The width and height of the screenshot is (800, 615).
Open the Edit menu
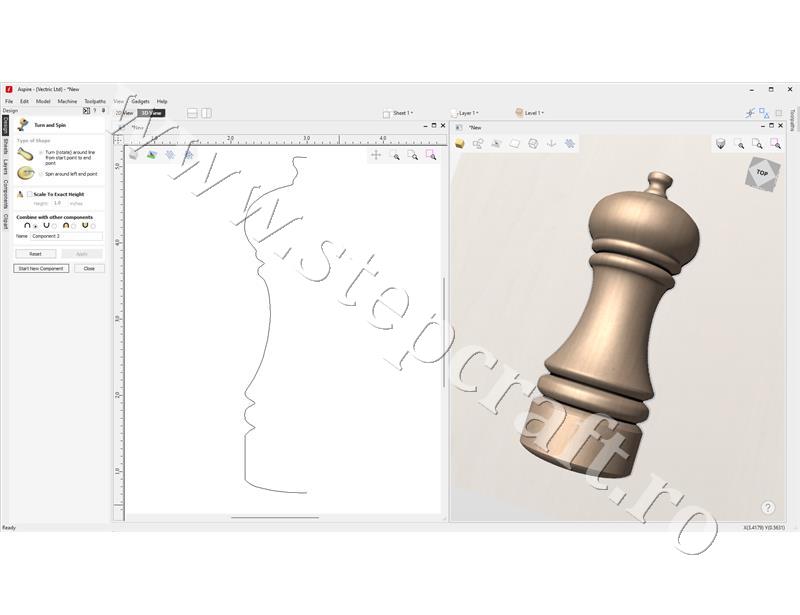(x=24, y=102)
